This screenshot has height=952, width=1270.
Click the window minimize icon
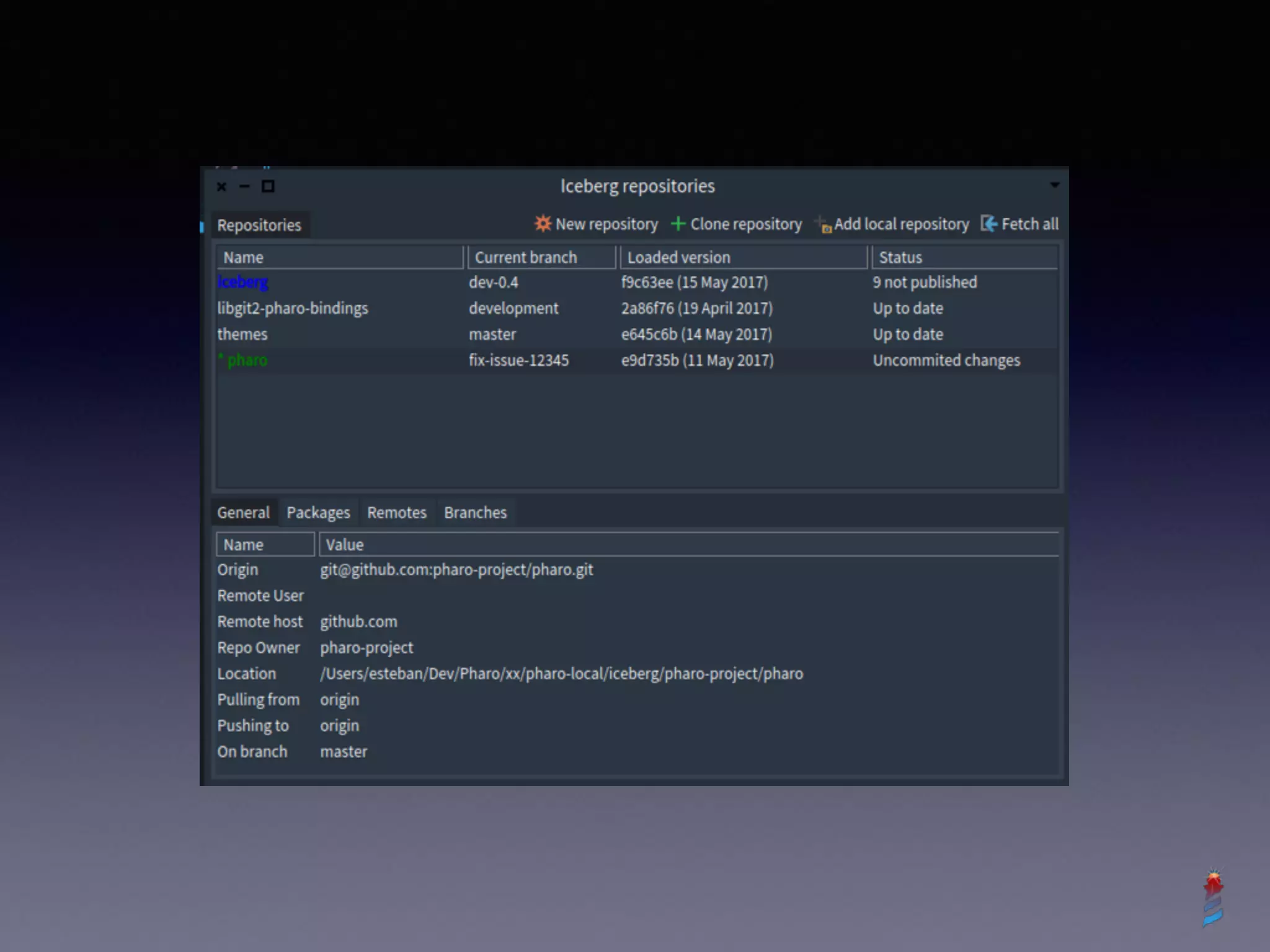(244, 187)
